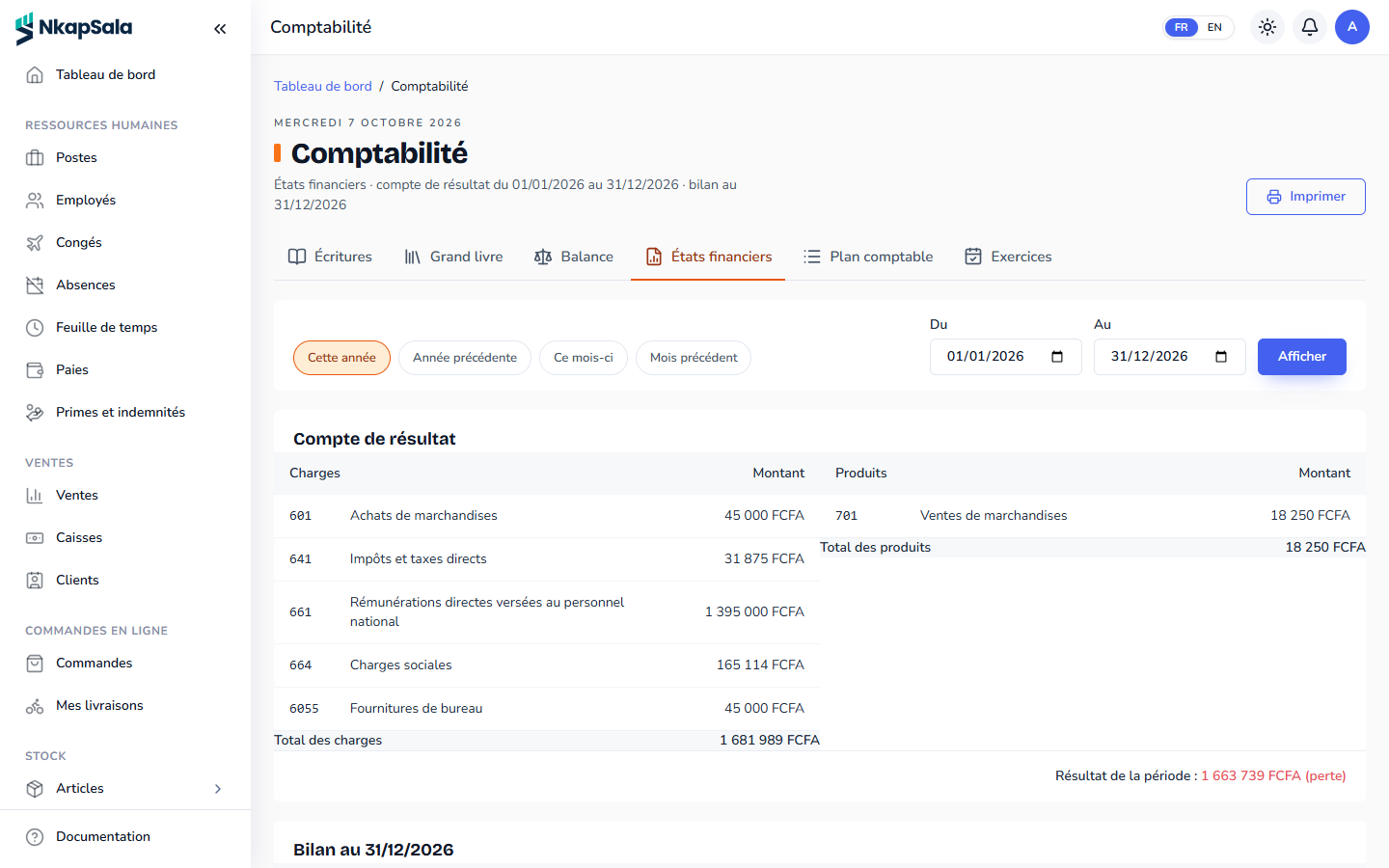Select 'Cette année' period filter
This screenshot has height=868, width=1389.
pos(341,358)
